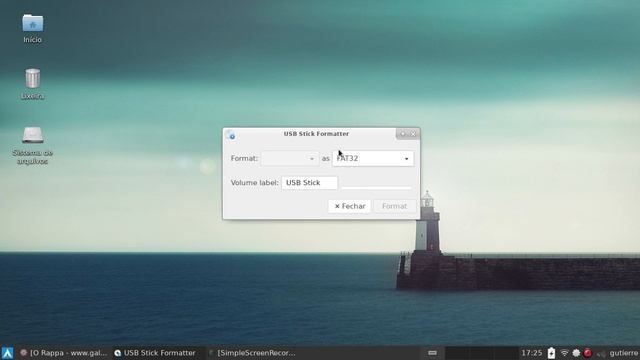Click the keyboard layout panel indicator

(432, 353)
